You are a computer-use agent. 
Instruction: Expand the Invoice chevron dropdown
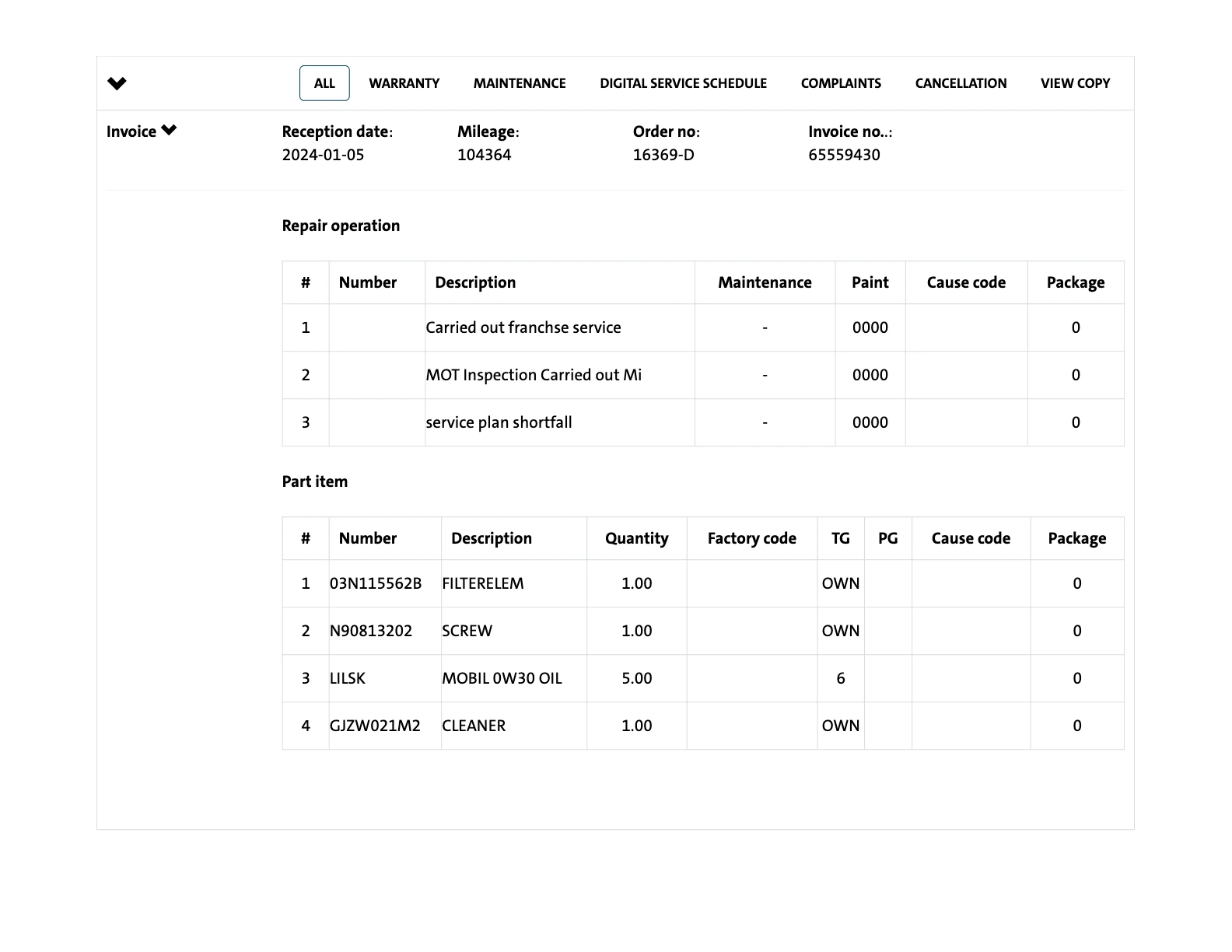pyautogui.click(x=169, y=131)
